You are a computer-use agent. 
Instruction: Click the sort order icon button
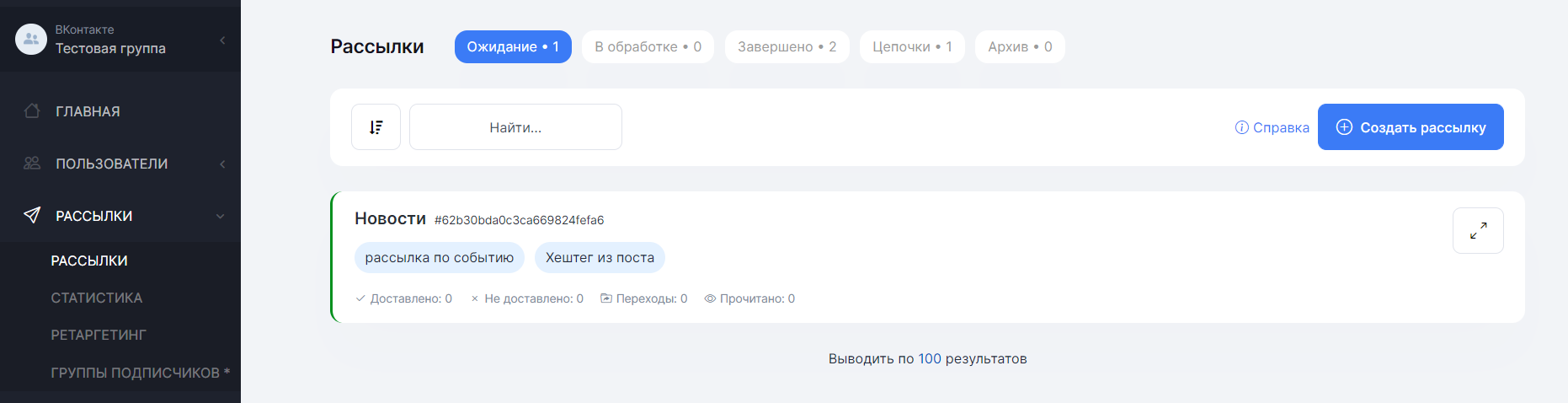[x=376, y=127]
